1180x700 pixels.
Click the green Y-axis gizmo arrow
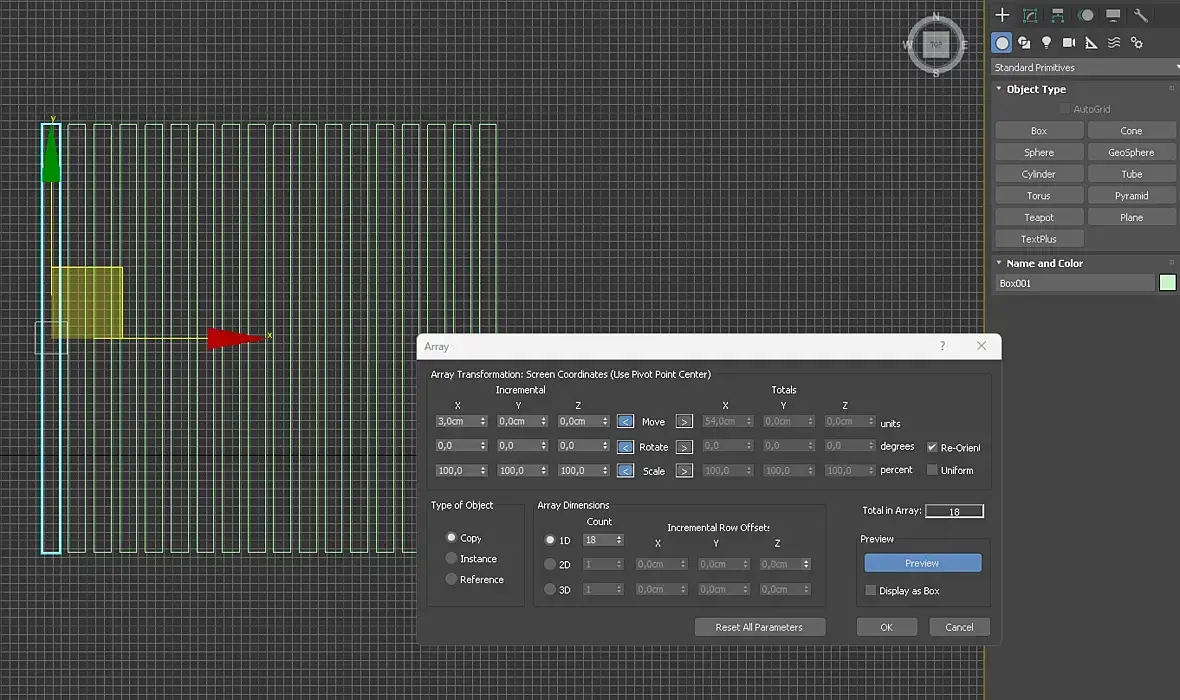[x=51, y=154]
